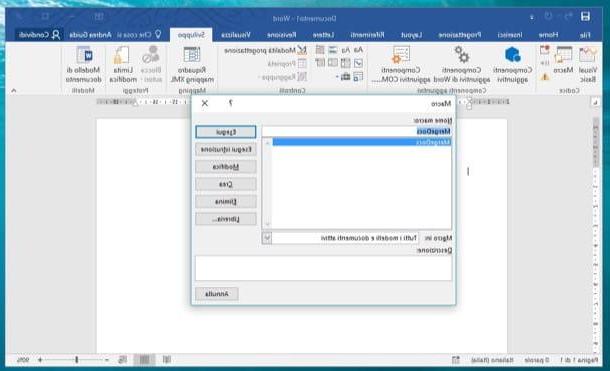610x371 pixels.
Task: Click the macro recording icon in status bar
Action: coord(456,360)
